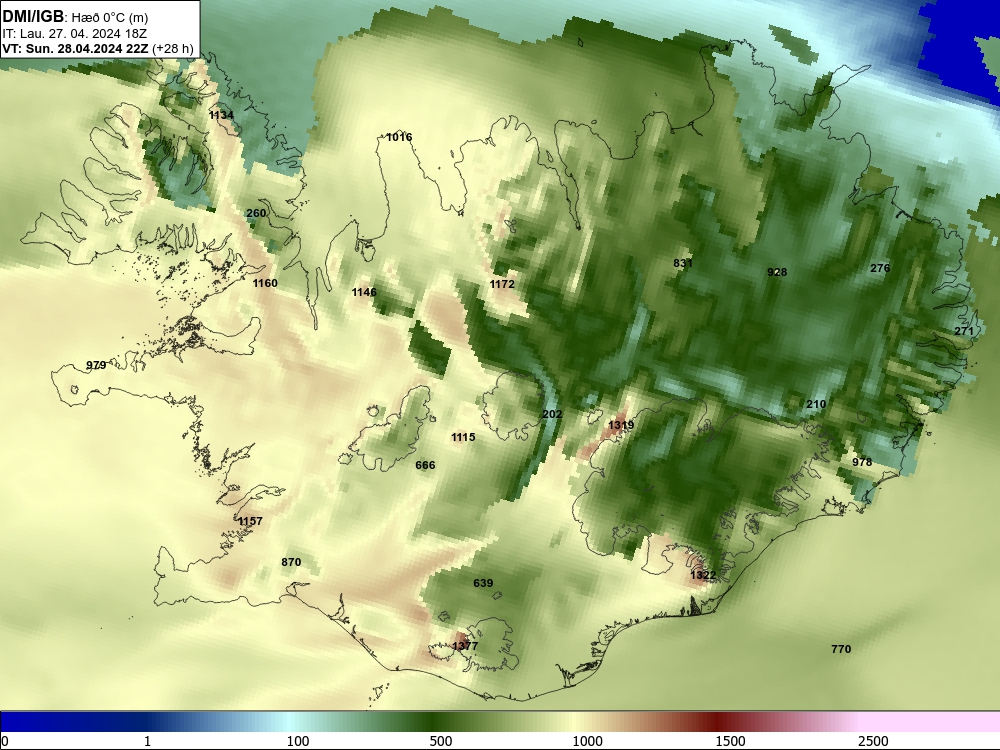Click the legend label 1000
This screenshot has width=1000, height=750.
tap(587, 740)
